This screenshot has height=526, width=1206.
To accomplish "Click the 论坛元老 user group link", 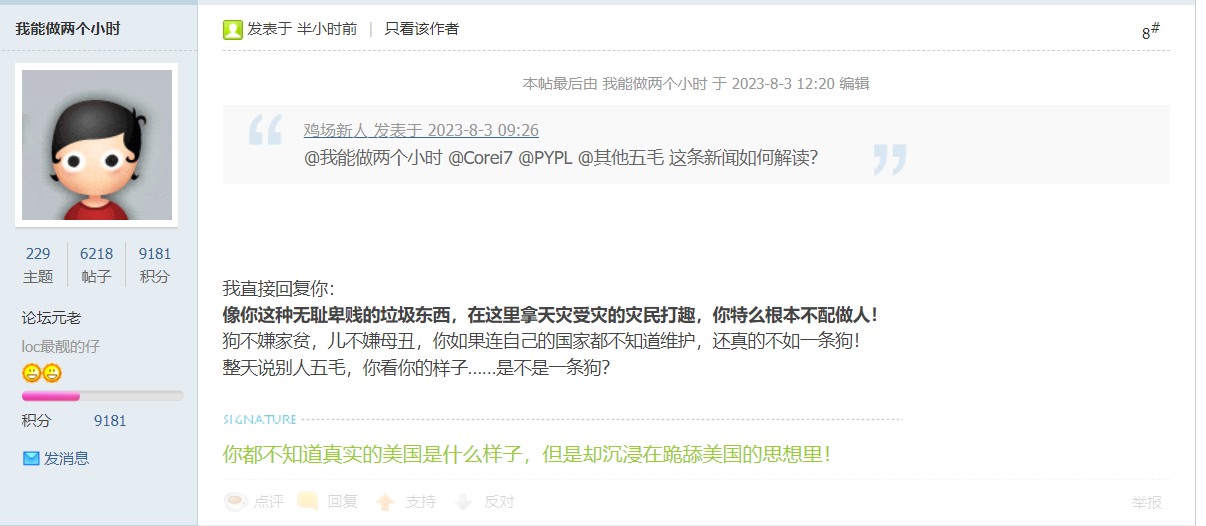I will tap(52, 317).
